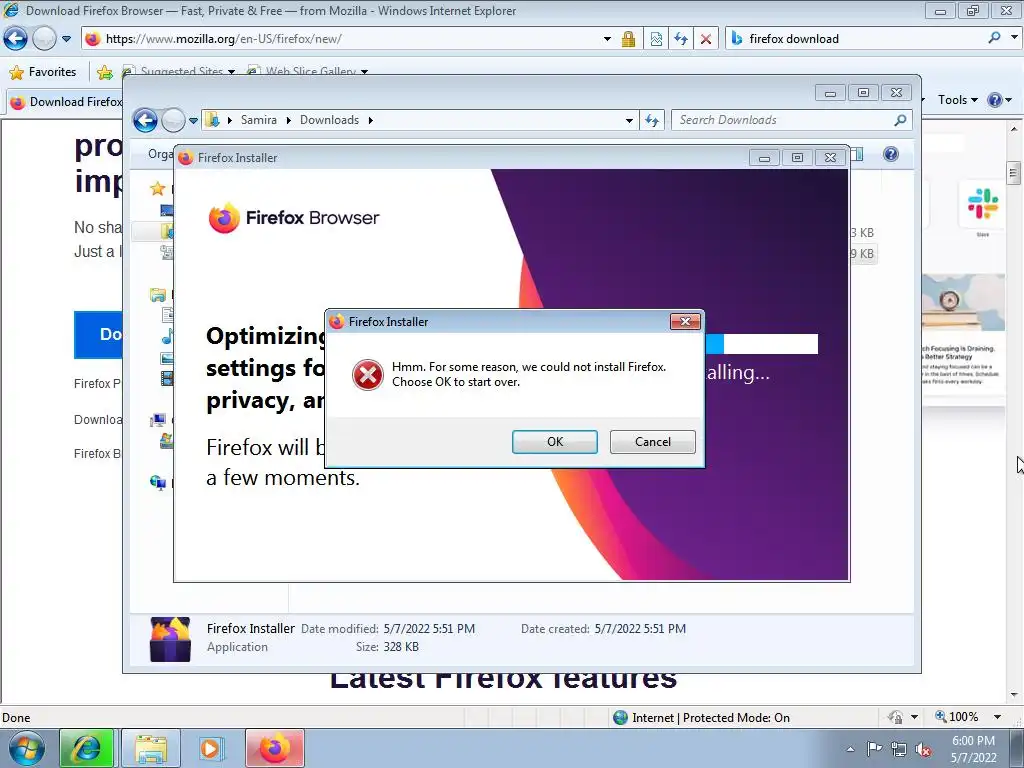Click the Favorites star in Explorer navigation pane
Viewport: 1024px width, 768px height.
pyautogui.click(x=157, y=189)
